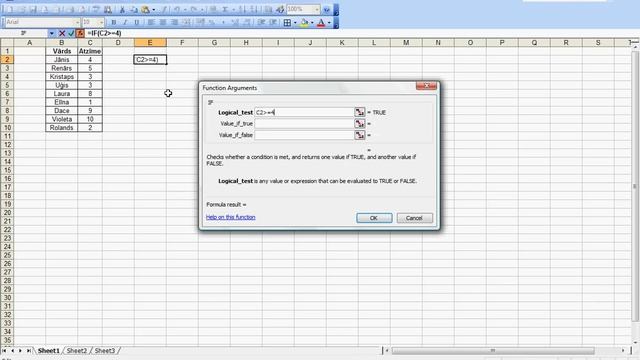Screen dimensions: 640x360
Task: Click the horizontal scrollbar right arrow
Action: [x=623, y=351]
